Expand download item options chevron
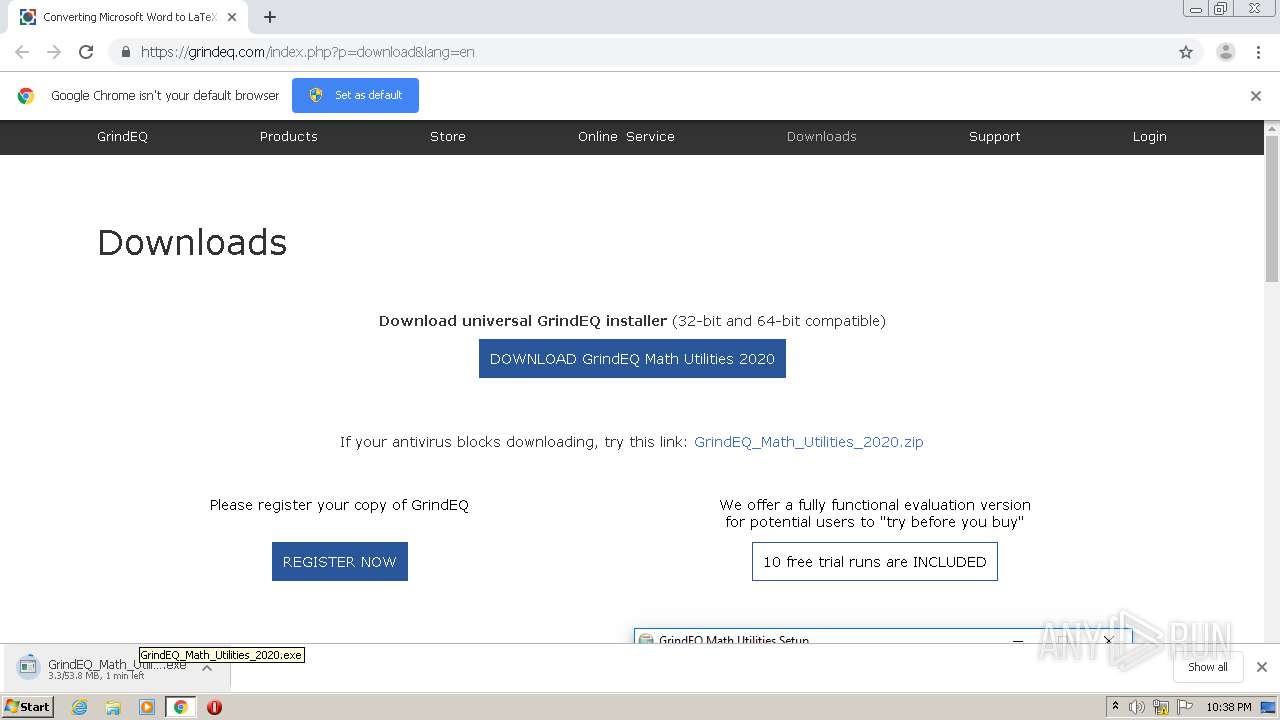Screen dimensions: 1280x720 pyautogui.click(x=207, y=668)
